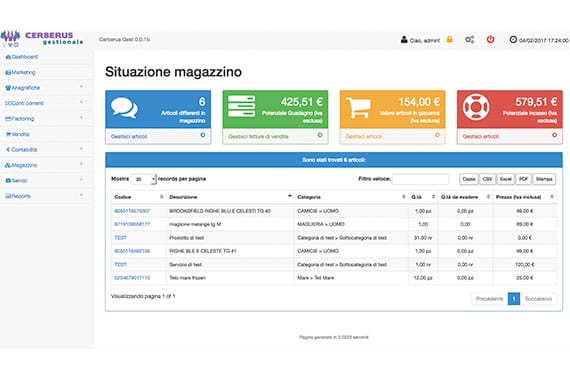570x380 pixels.
Task: Go to Precedente page
Action: 490,299
